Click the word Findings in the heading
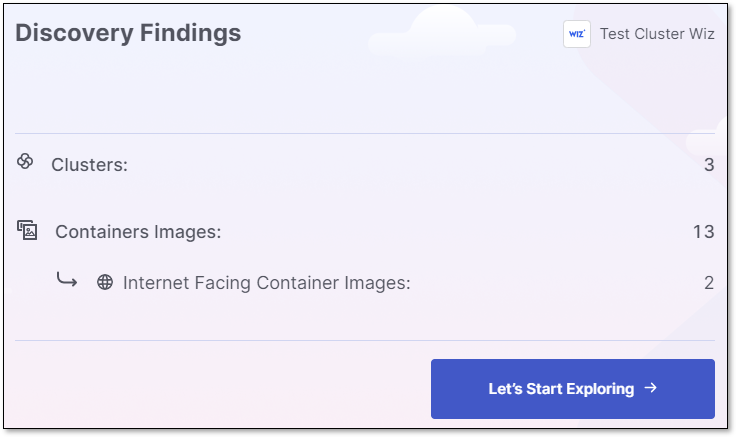The image size is (737, 438). click(190, 33)
